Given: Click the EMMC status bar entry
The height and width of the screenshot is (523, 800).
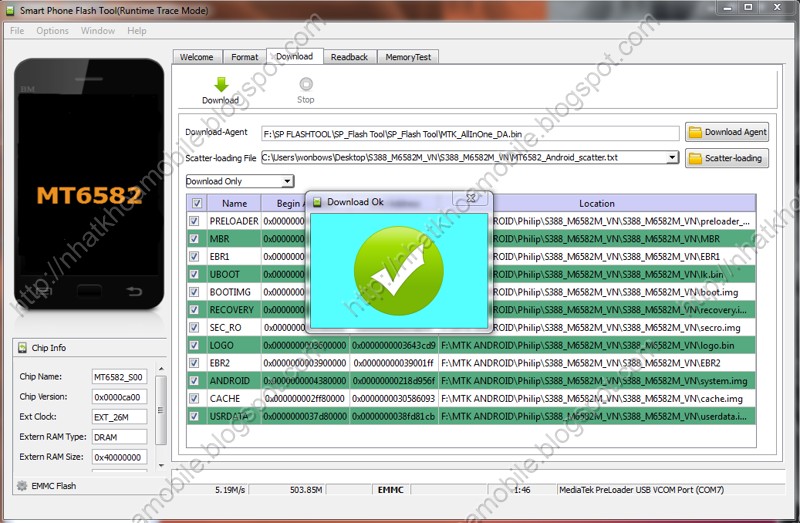Looking at the screenshot, I should point(391,490).
